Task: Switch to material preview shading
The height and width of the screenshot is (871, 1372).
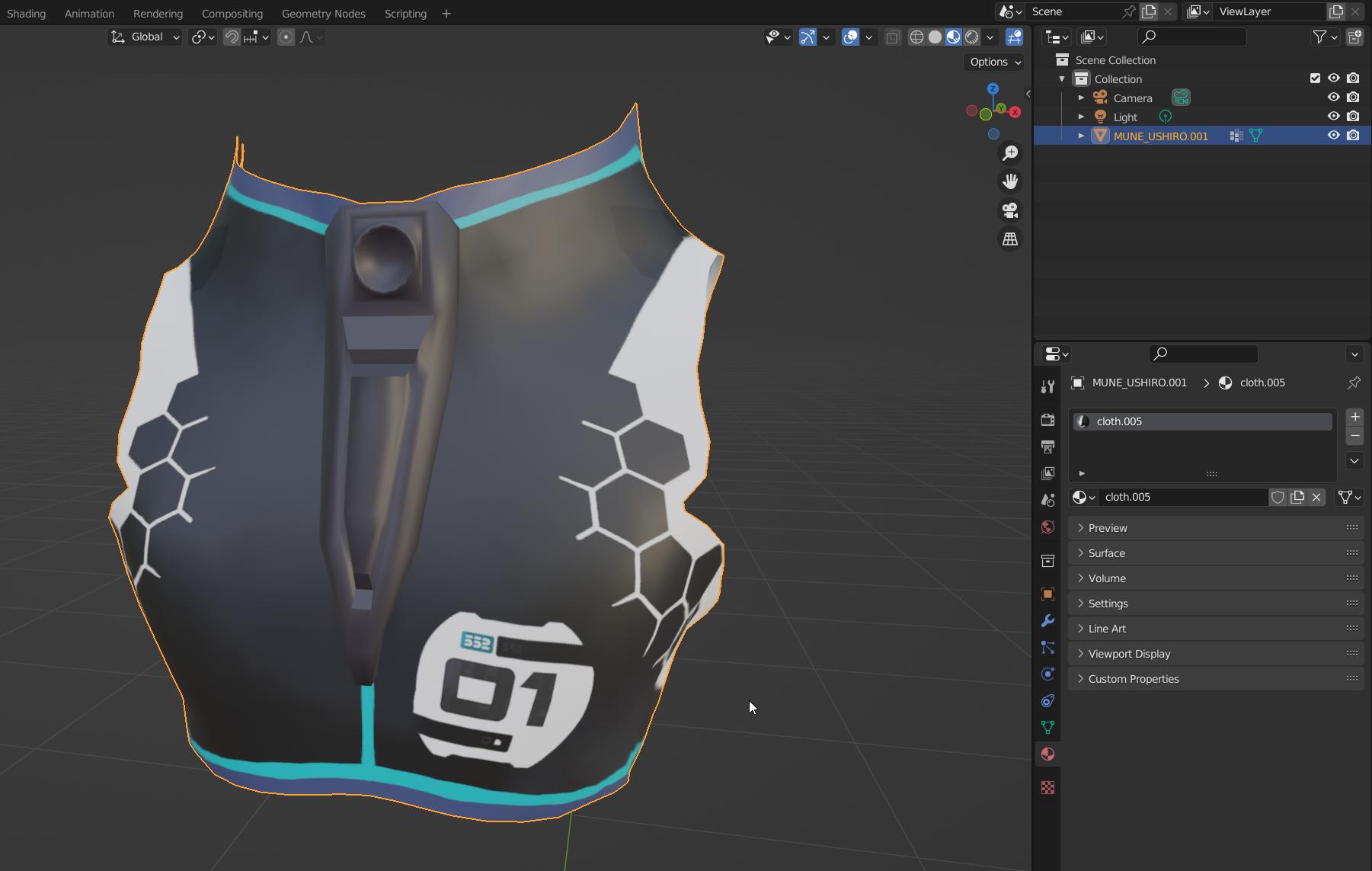Action: pos(953,37)
